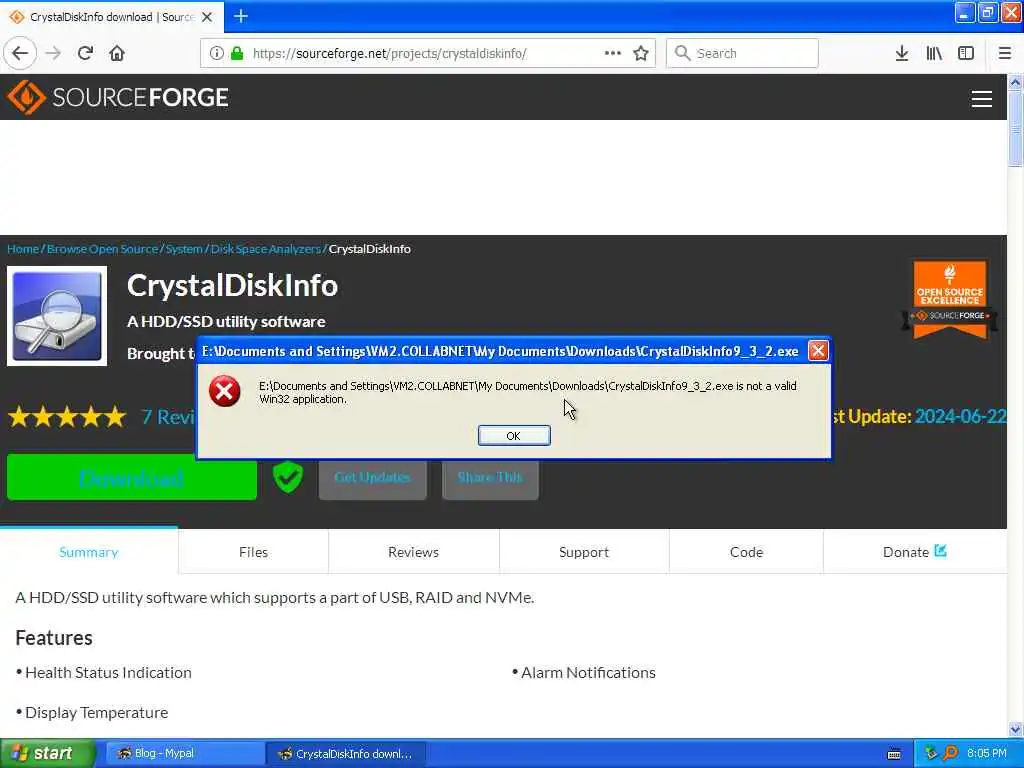Click the last update date 2024-06-22
1024x768 pixels.
coord(960,417)
